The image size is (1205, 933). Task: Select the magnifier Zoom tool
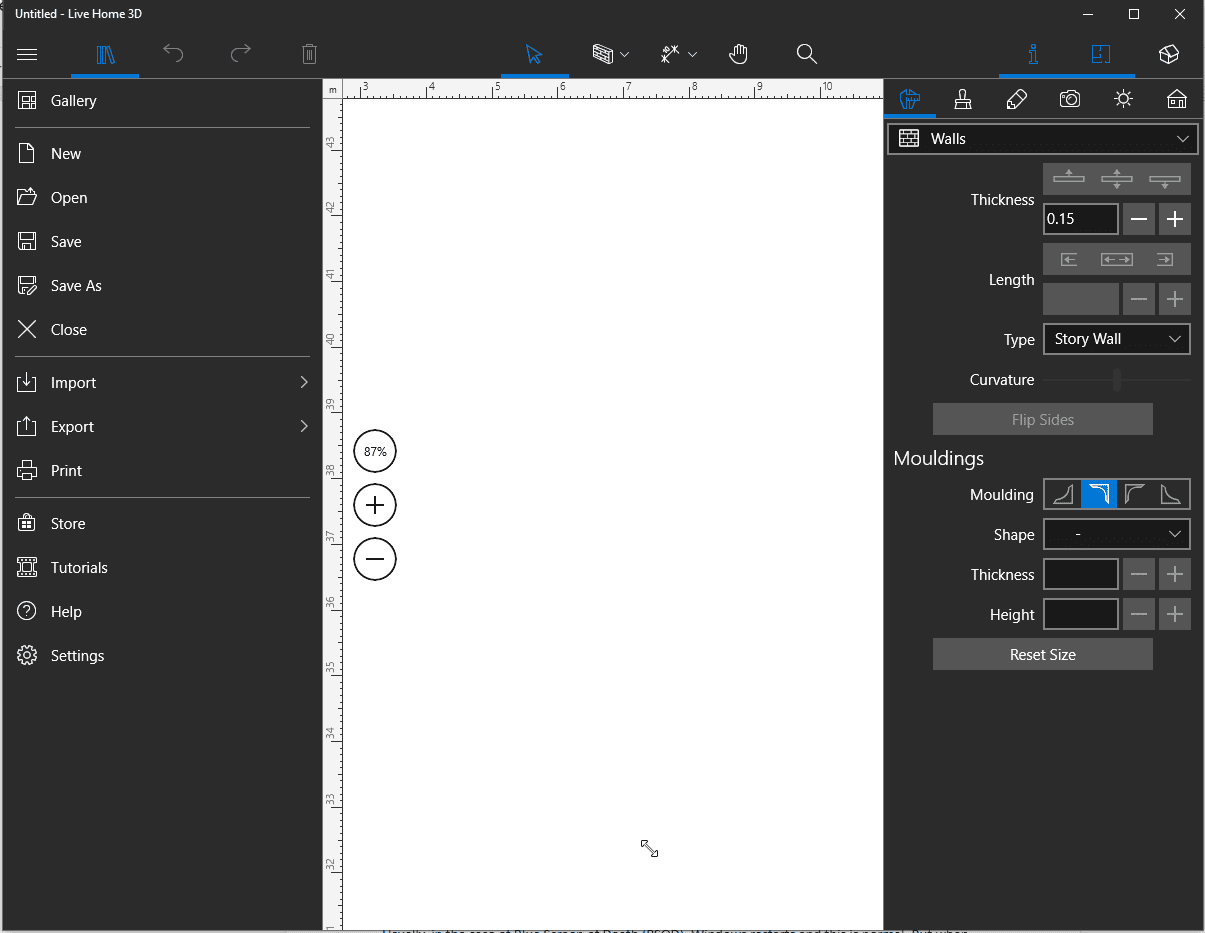click(807, 54)
